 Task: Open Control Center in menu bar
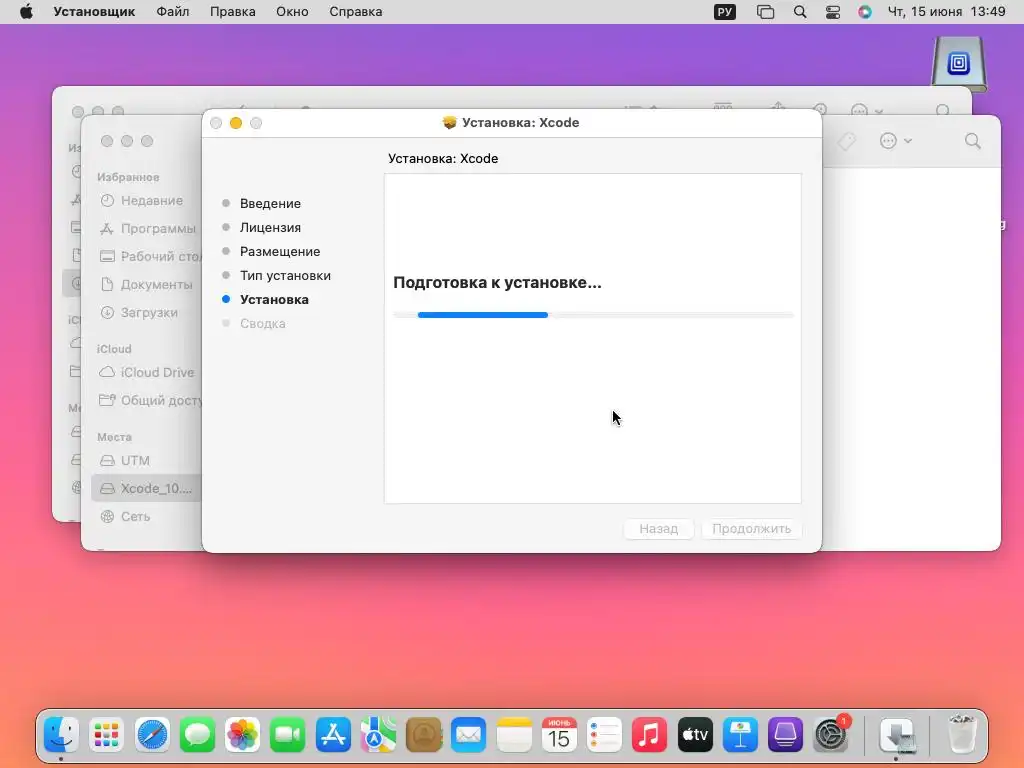pyautogui.click(x=833, y=12)
